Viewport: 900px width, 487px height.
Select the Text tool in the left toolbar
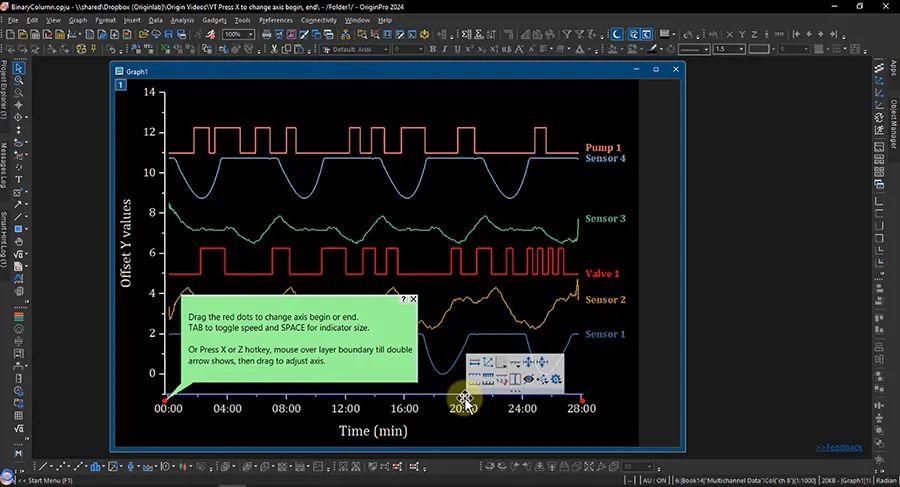coord(19,180)
